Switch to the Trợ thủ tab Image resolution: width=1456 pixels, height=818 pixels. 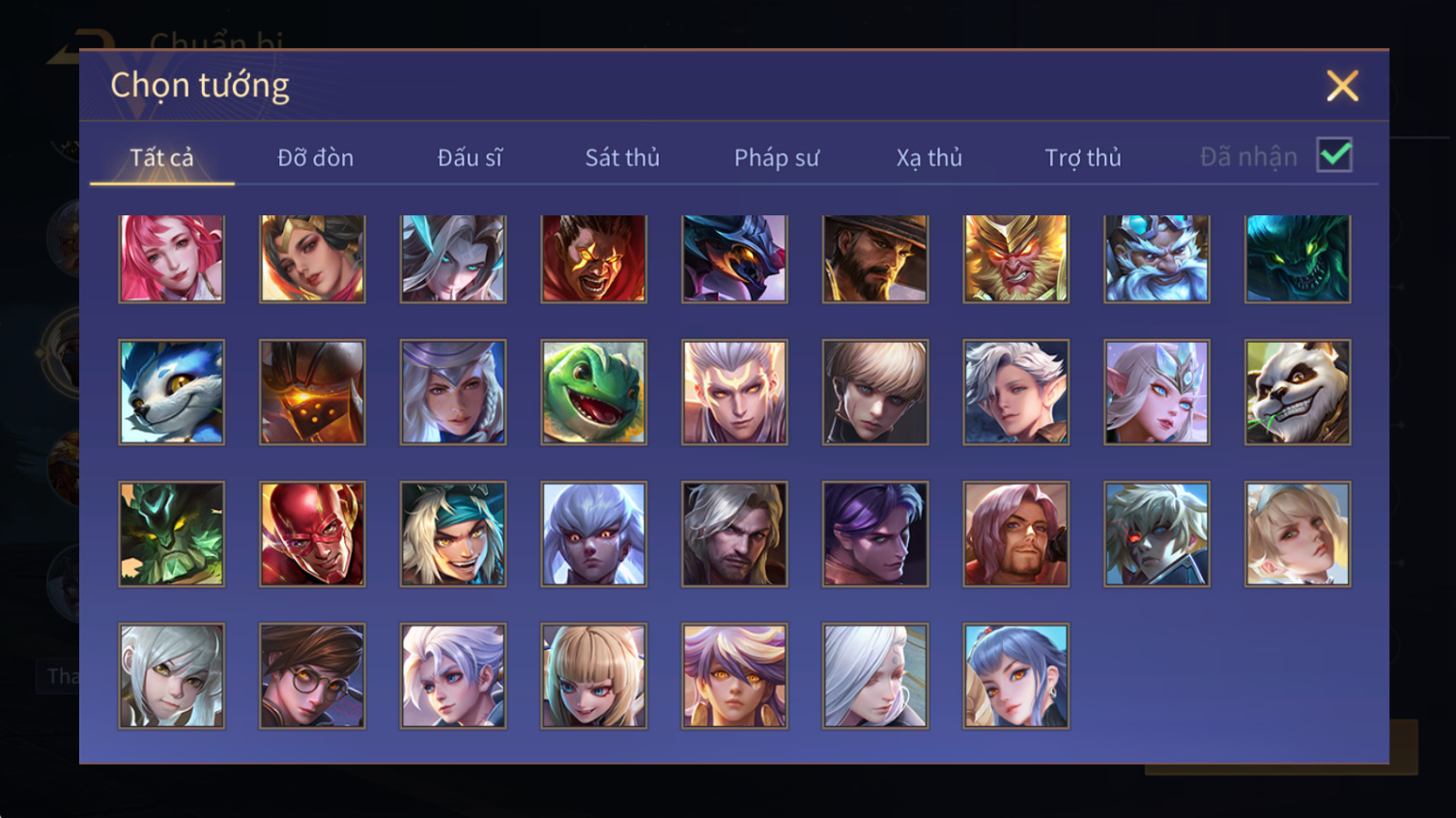click(x=1083, y=157)
